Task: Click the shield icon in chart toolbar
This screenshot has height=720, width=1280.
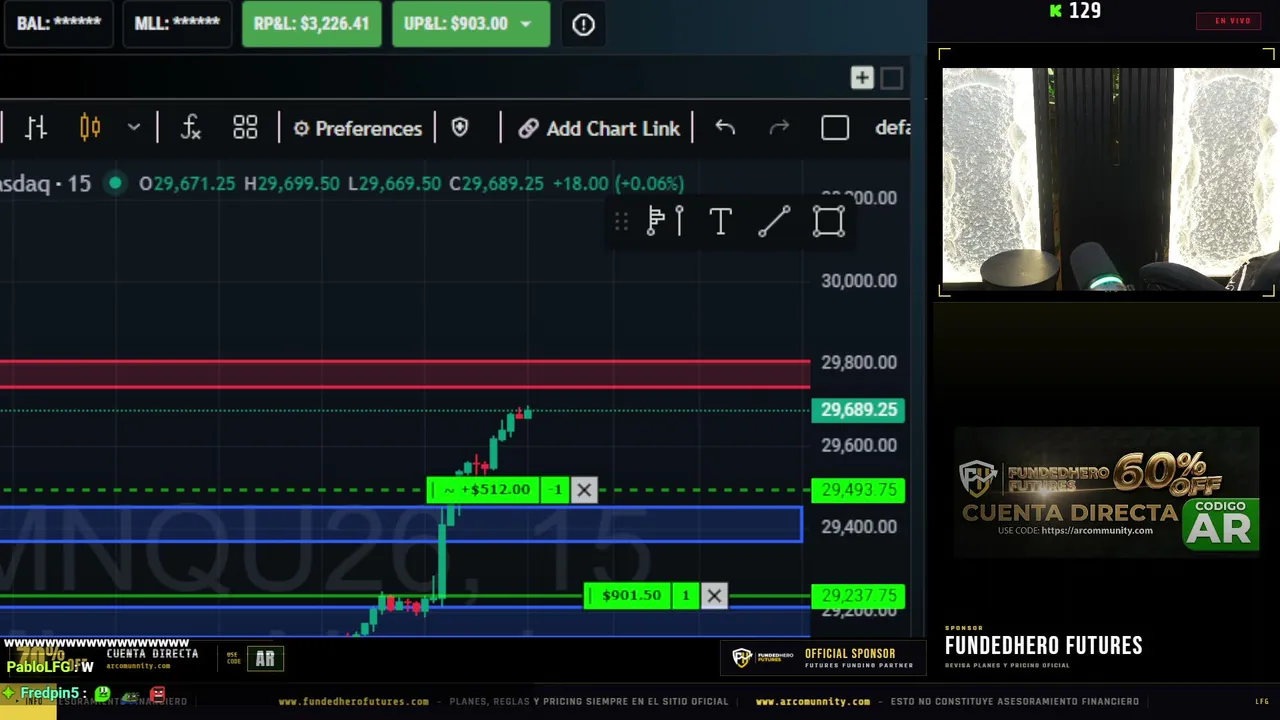Action: [x=460, y=128]
